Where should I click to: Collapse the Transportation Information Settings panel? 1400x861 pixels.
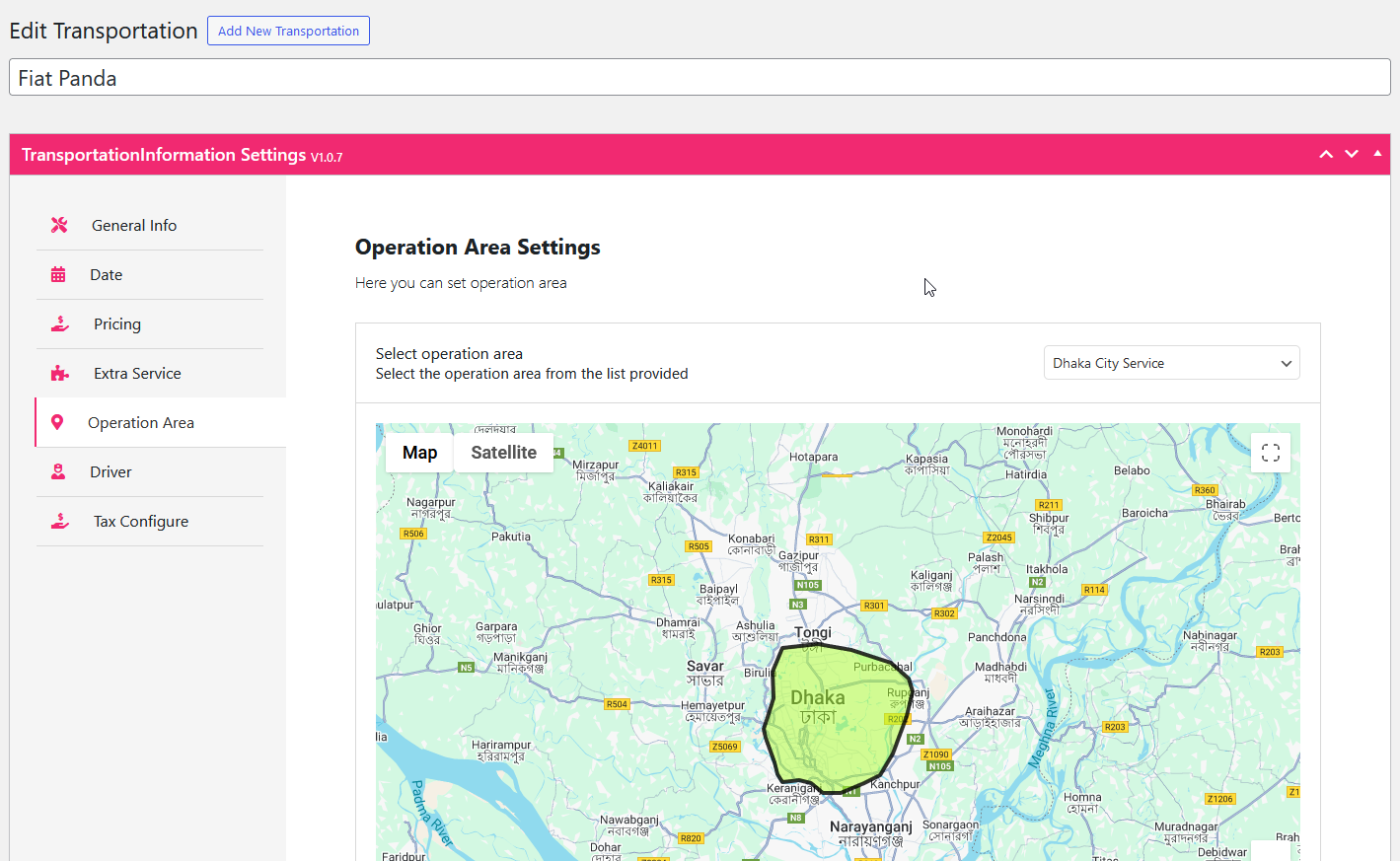click(x=1377, y=154)
